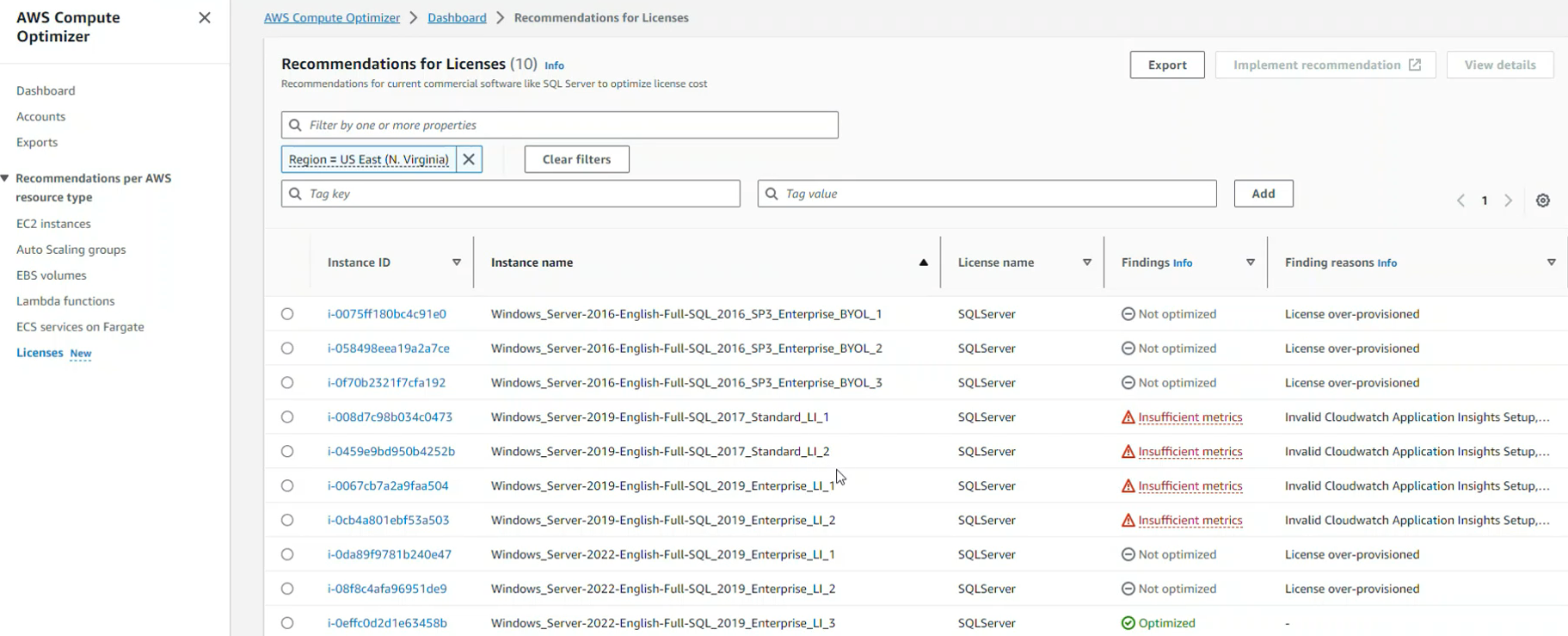Click the green Optimized check icon

tap(1128, 623)
